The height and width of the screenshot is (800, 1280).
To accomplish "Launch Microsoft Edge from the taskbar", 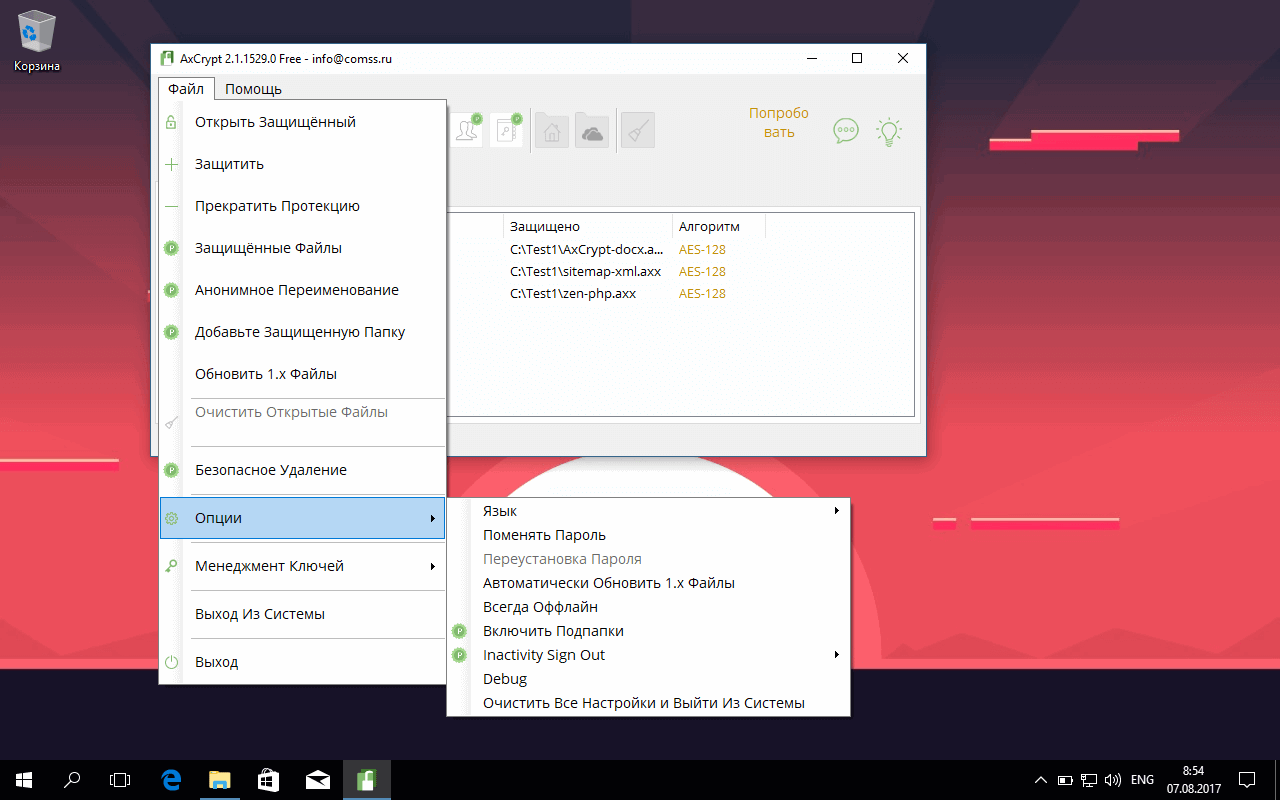I will pos(171,779).
